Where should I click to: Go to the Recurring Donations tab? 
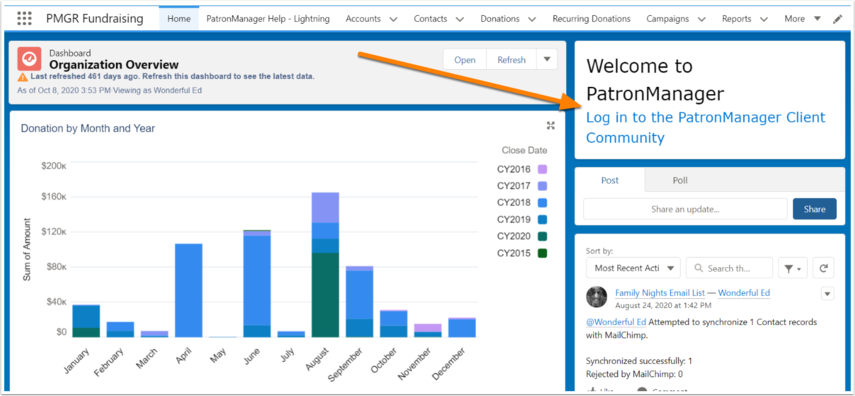[591, 19]
